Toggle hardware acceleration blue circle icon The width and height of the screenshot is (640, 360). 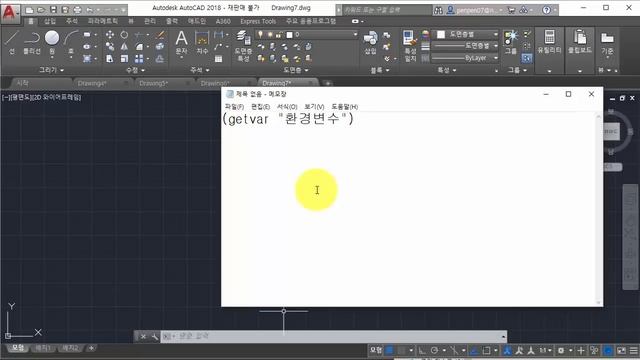pos(608,350)
